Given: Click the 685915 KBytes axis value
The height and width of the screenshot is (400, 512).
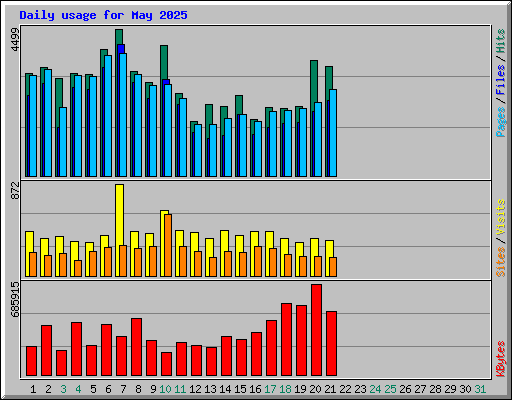Looking at the screenshot, I should coord(15,299).
